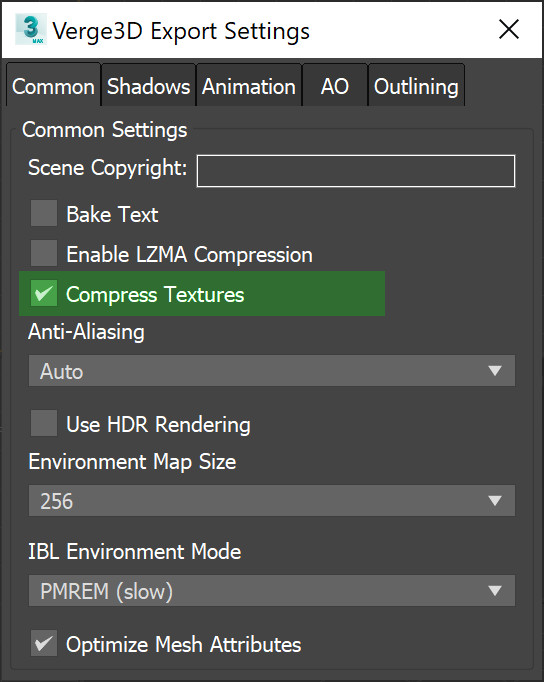
Task: Open the Outlining tab
Action: click(416, 85)
